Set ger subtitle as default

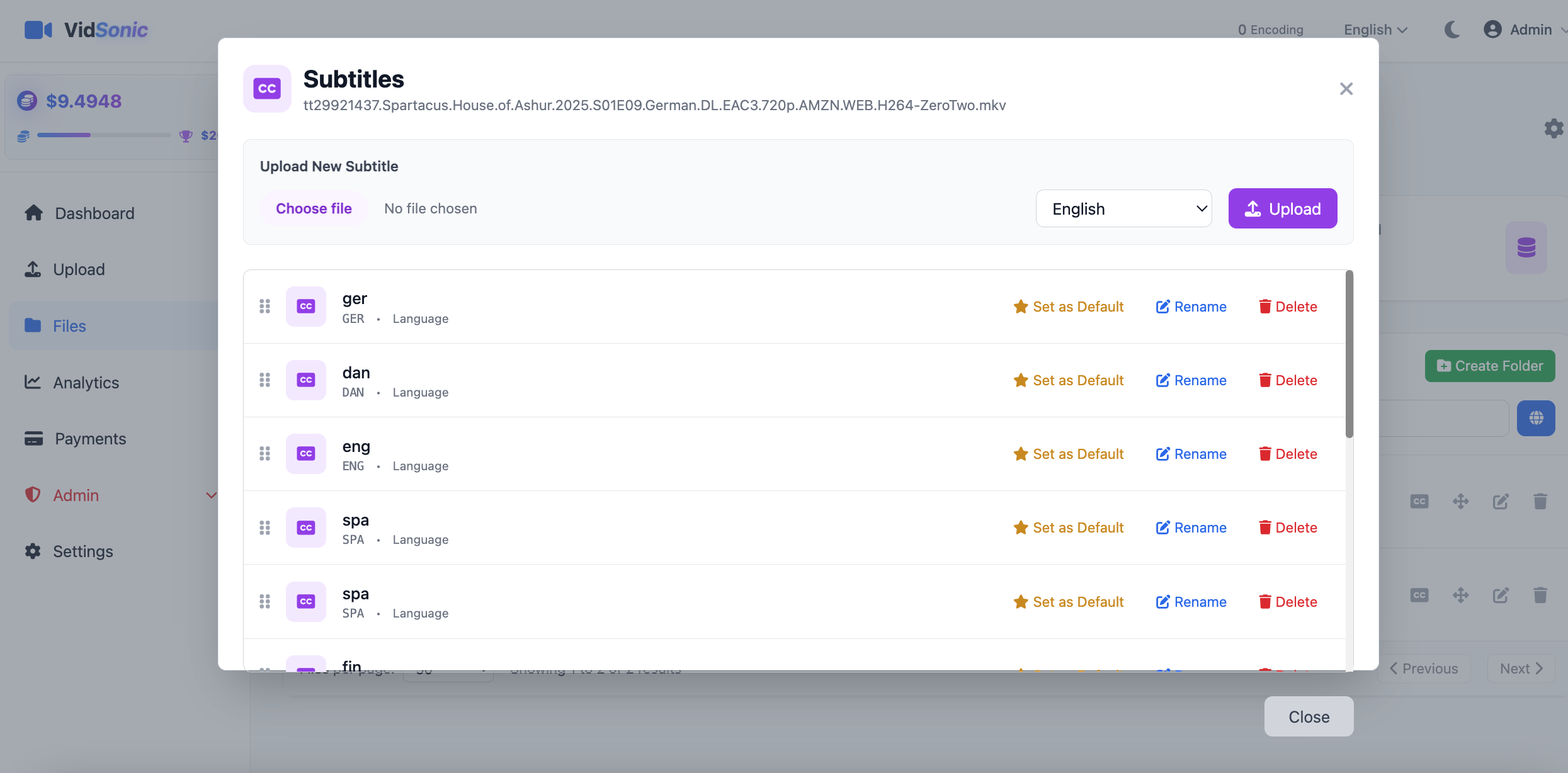pos(1069,307)
